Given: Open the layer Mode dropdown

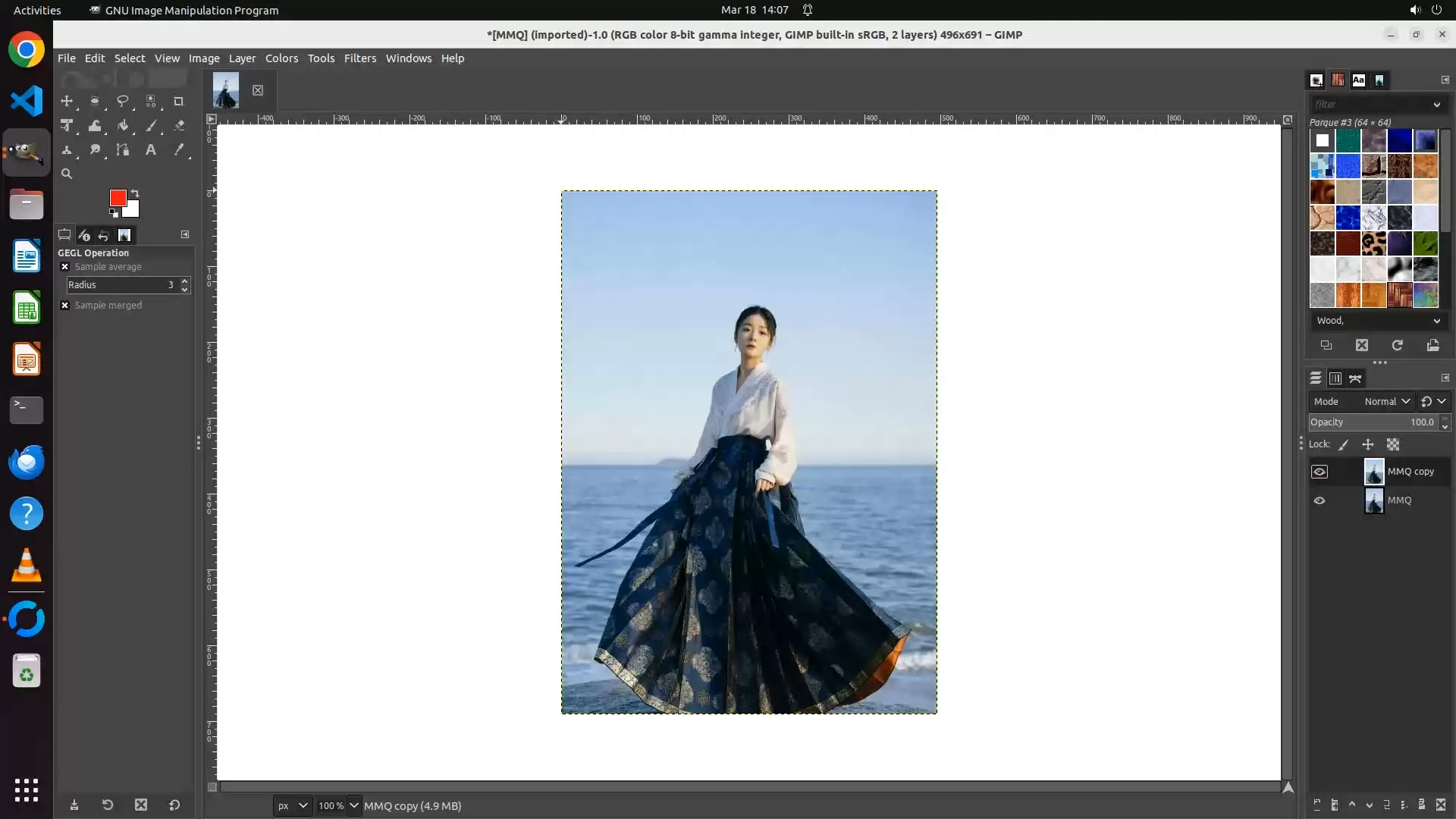Looking at the screenshot, I should tap(1386, 401).
